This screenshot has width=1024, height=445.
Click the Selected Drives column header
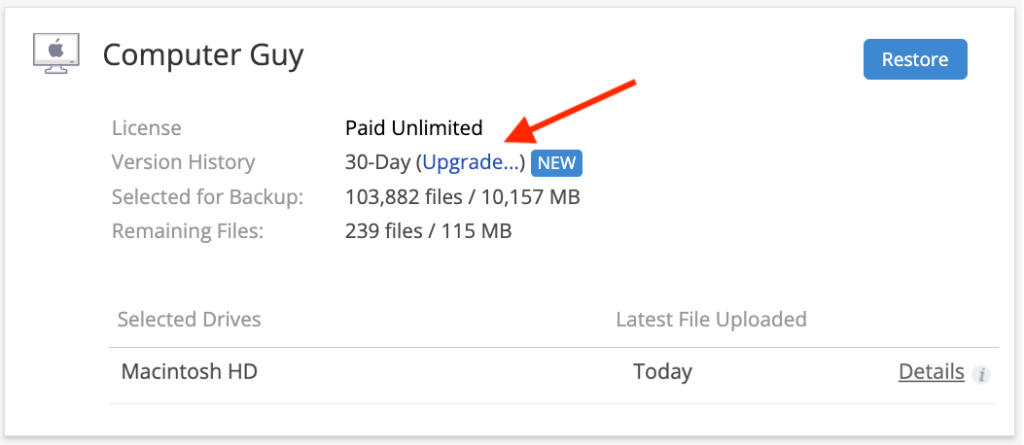pyautogui.click(x=189, y=320)
